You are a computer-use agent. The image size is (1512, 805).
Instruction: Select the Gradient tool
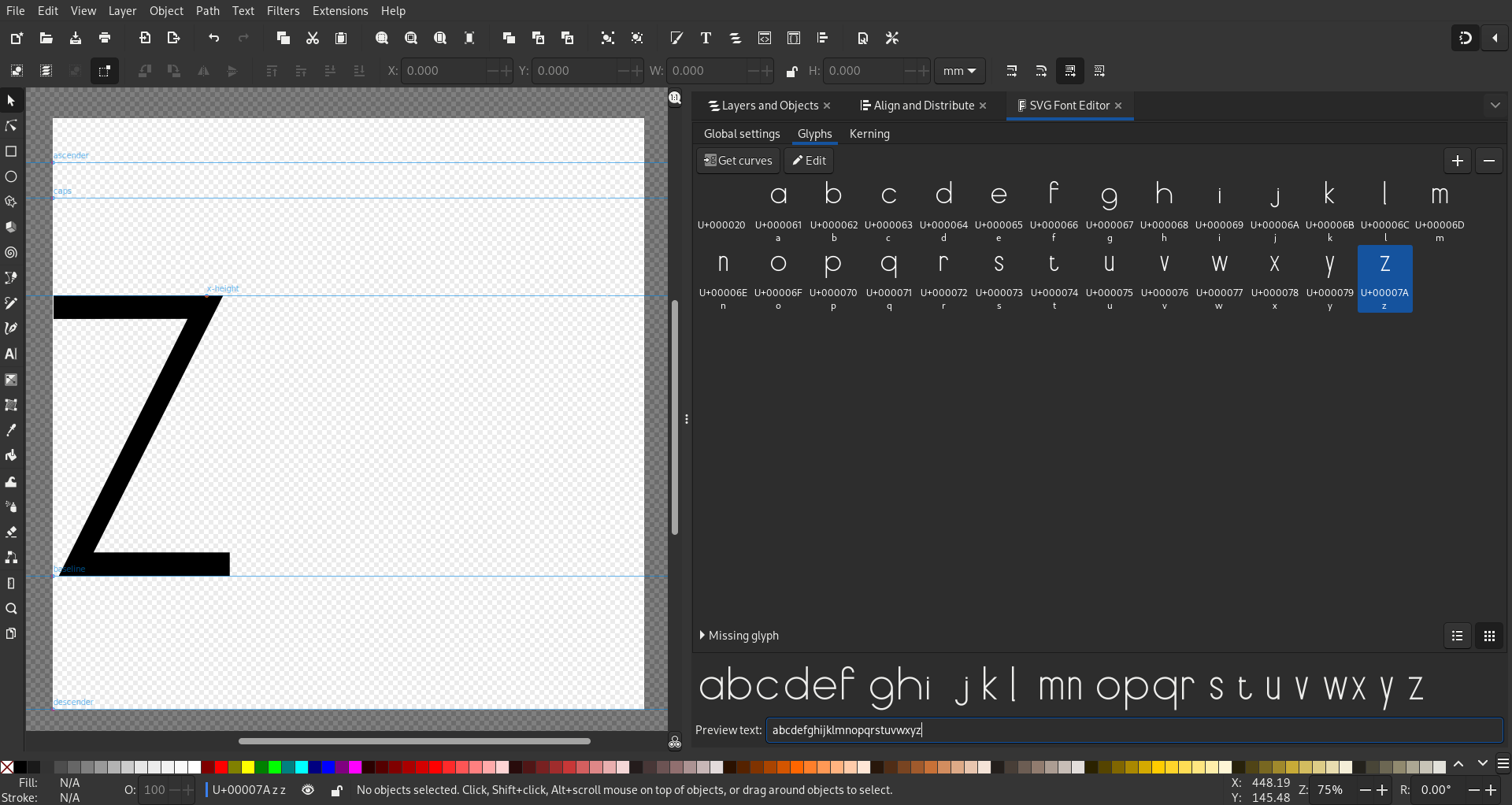point(11,380)
